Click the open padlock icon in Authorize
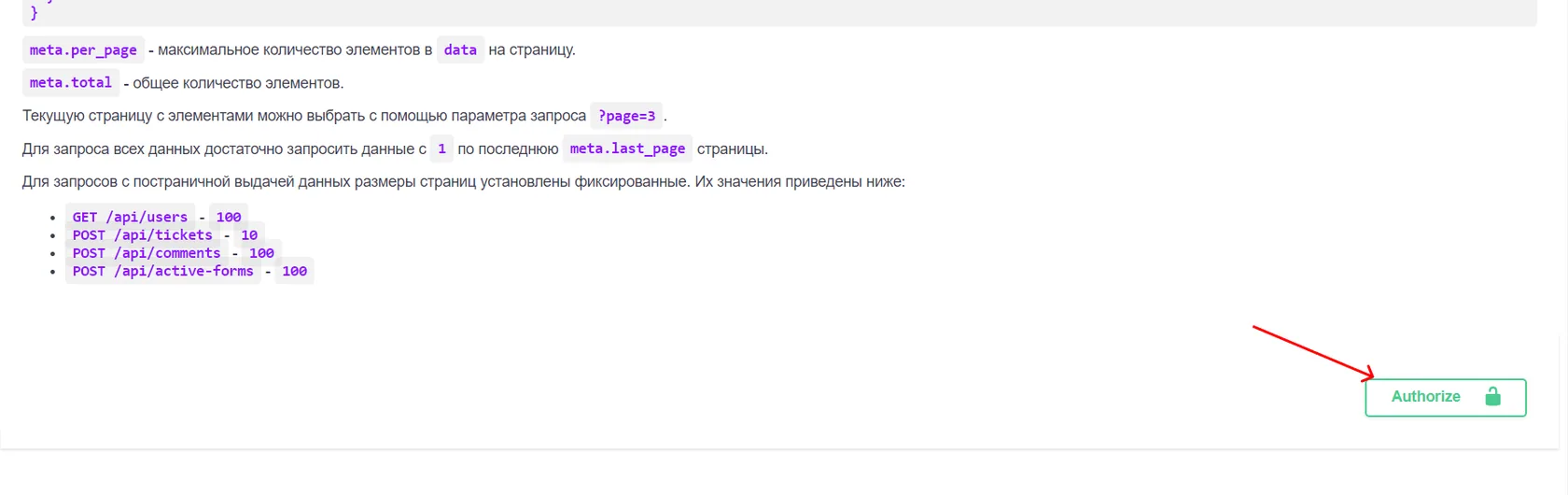This screenshot has height=495, width=1568. tap(1492, 397)
